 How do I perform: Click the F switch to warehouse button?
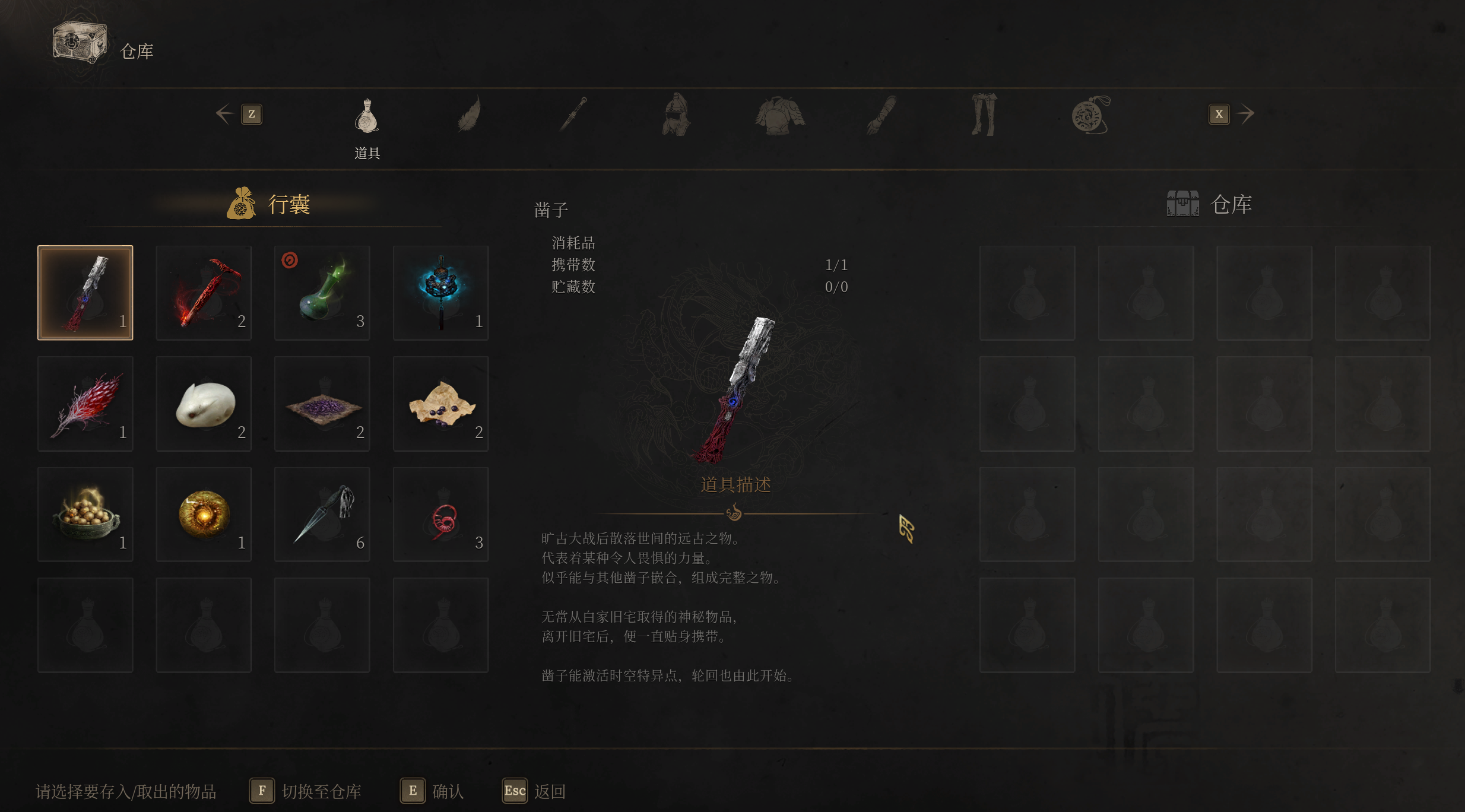(306, 791)
